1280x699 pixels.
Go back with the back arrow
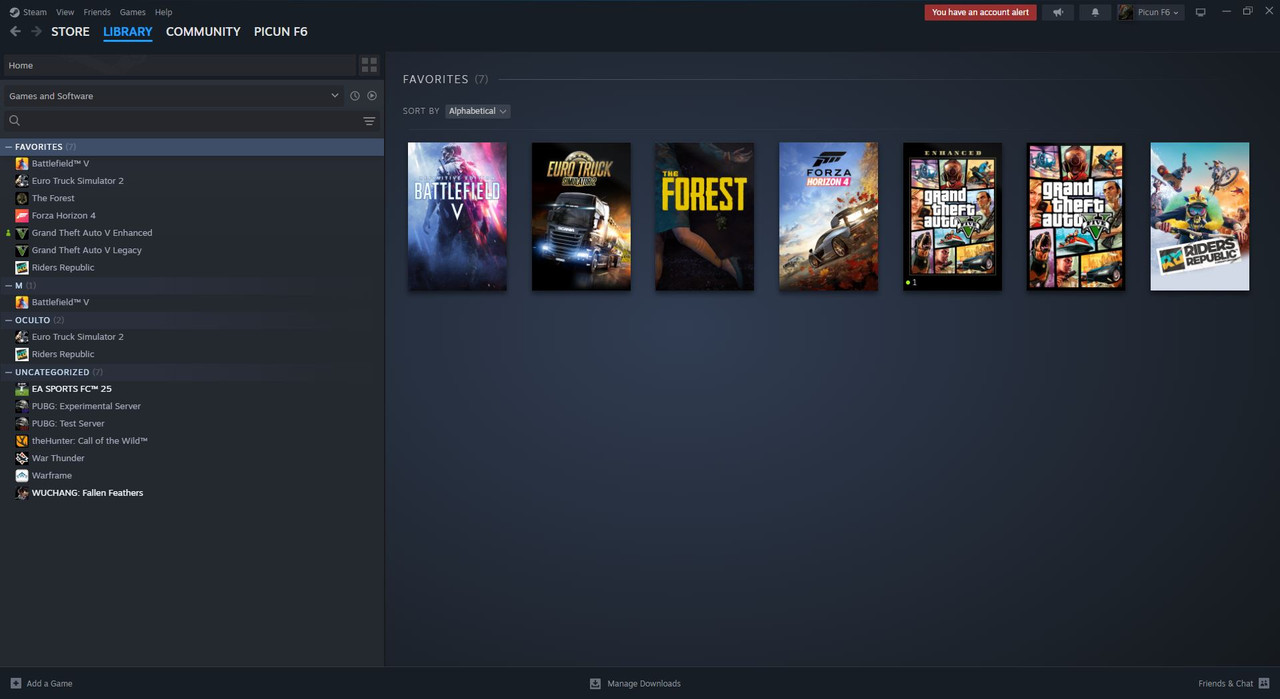(x=15, y=32)
